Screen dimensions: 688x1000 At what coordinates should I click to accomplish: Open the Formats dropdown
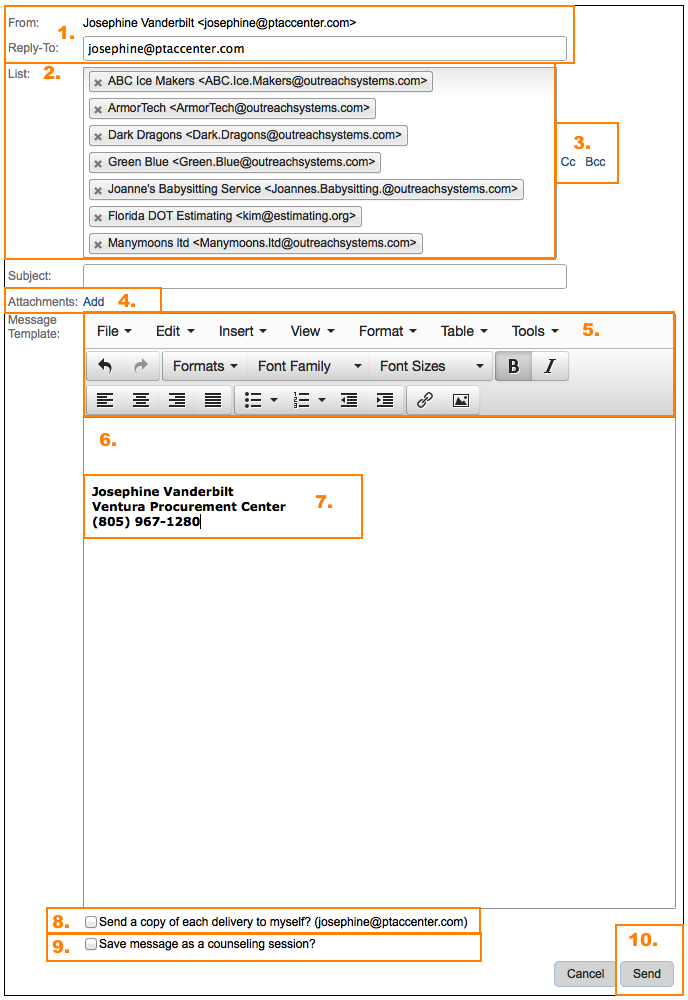click(205, 366)
